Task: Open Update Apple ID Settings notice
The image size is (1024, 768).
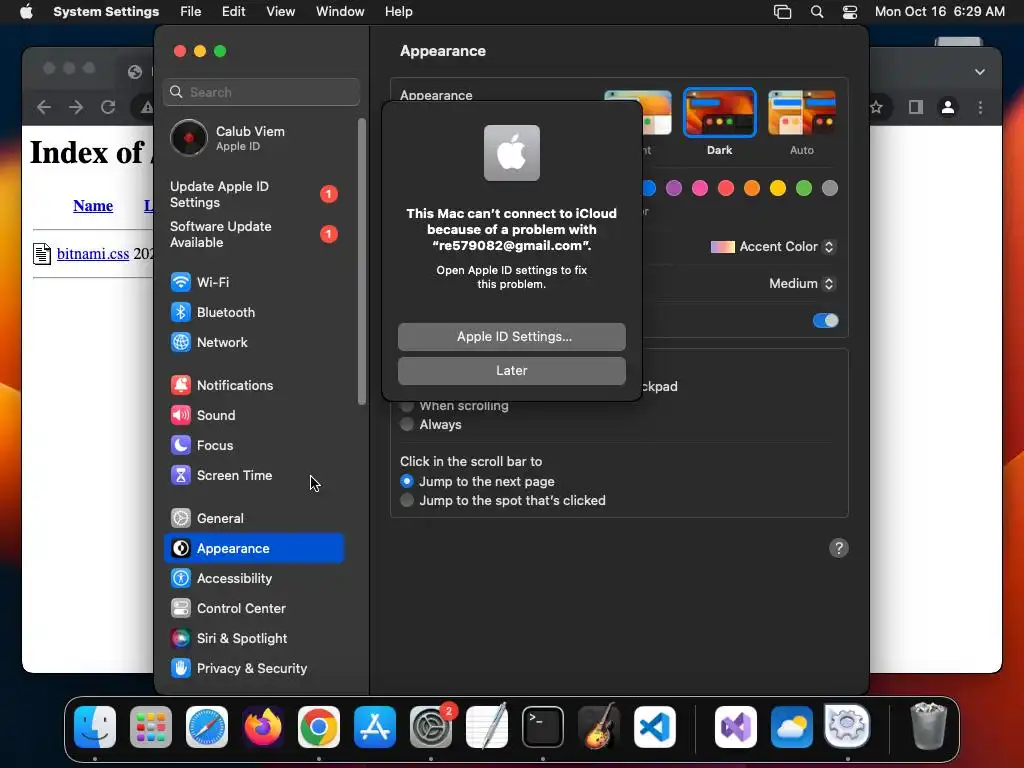Action: pyautogui.click(x=254, y=195)
